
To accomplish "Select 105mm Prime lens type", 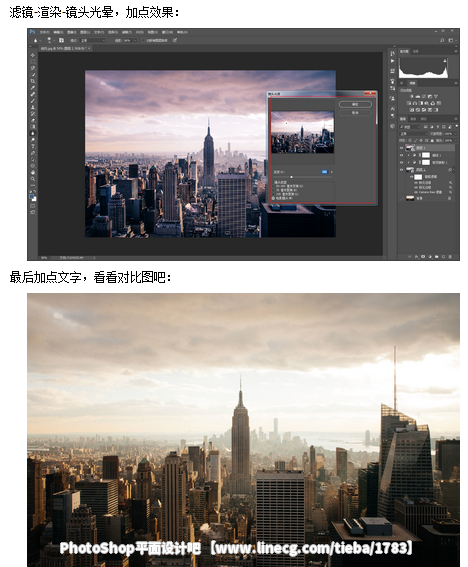I will point(273,194).
